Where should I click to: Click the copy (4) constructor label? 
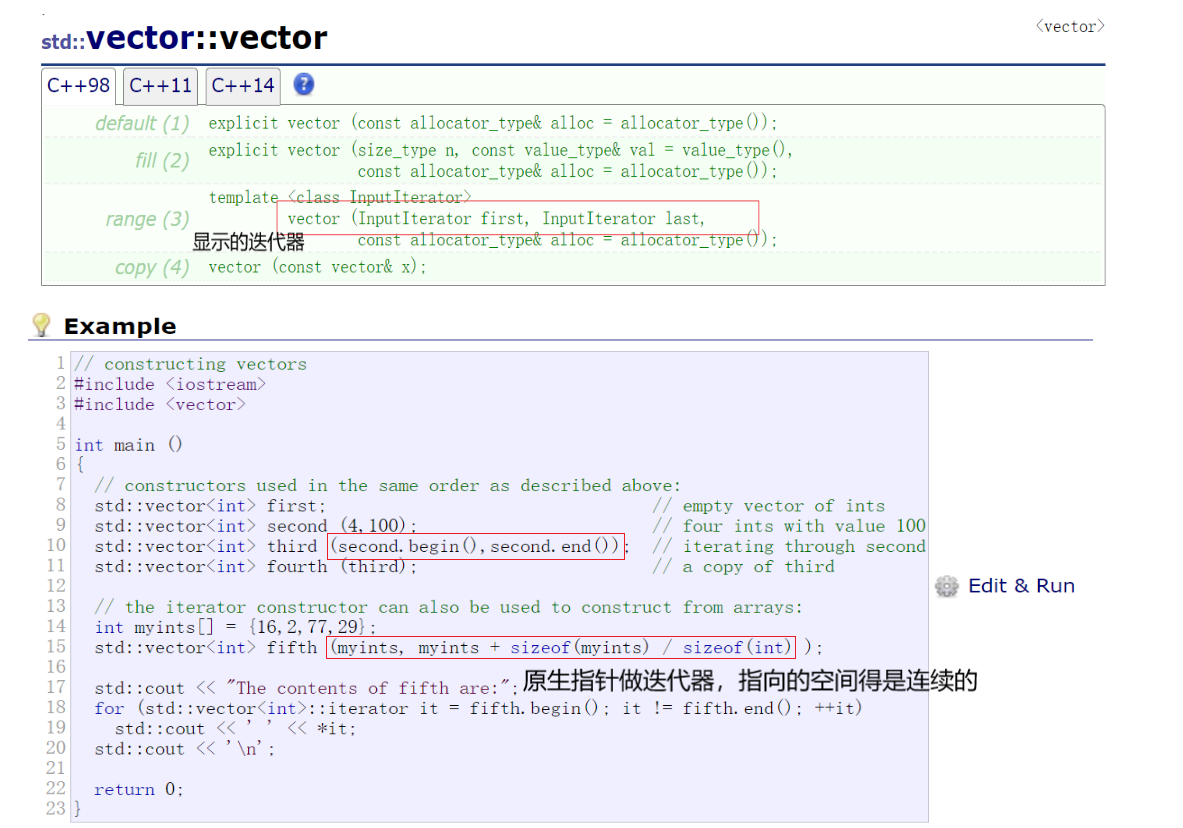point(152,267)
